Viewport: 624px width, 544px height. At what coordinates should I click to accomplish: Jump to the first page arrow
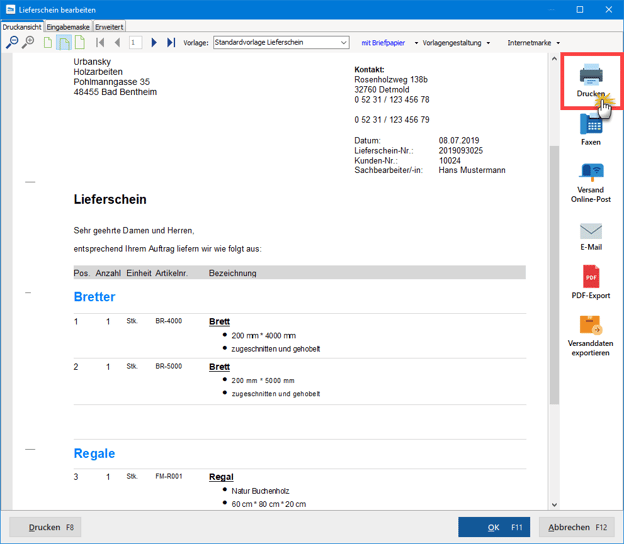100,43
